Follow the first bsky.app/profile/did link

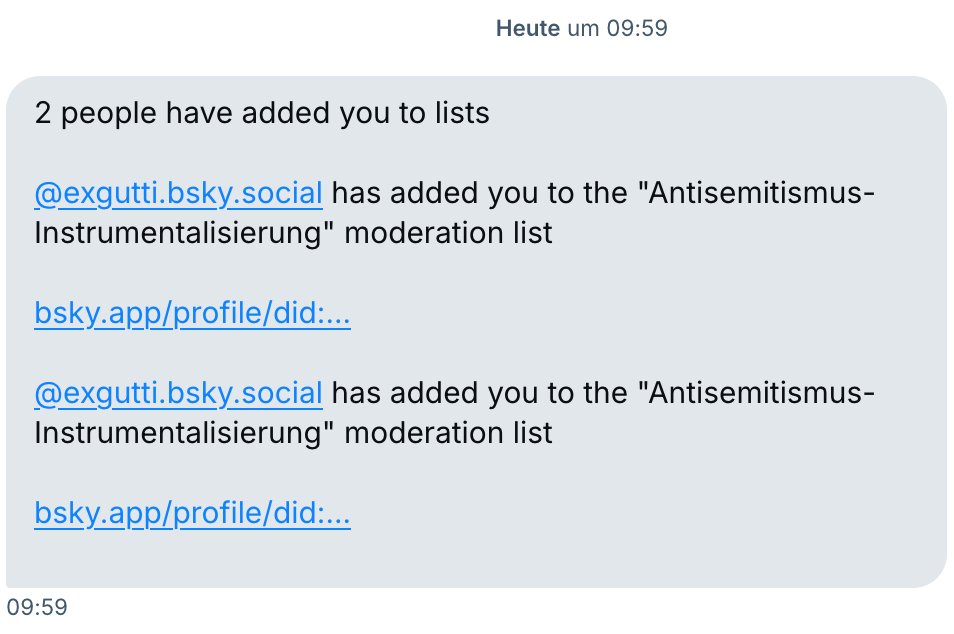tap(192, 314)
